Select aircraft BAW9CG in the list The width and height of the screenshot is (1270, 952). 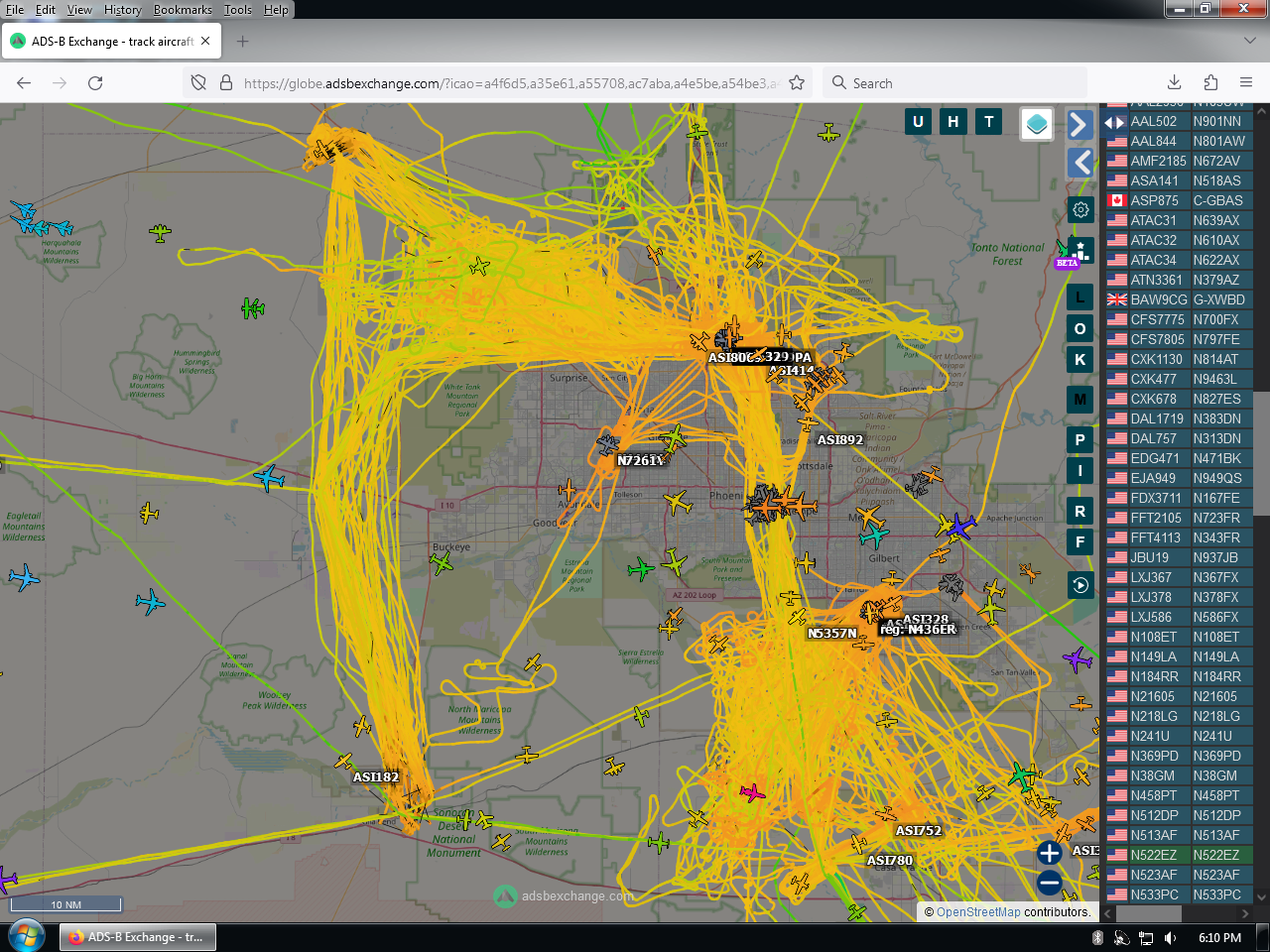[x=1179, y=299]
